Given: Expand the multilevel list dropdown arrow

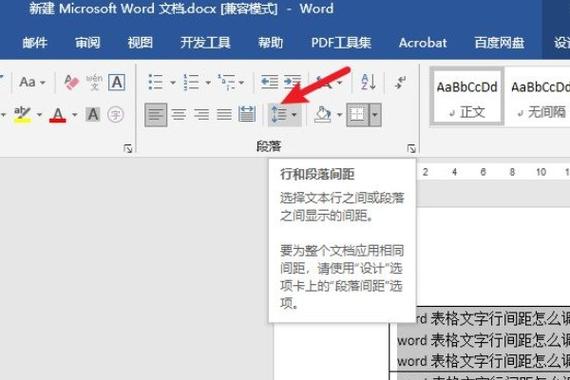Looking at the screenshot, I should (x=241, y=83).
